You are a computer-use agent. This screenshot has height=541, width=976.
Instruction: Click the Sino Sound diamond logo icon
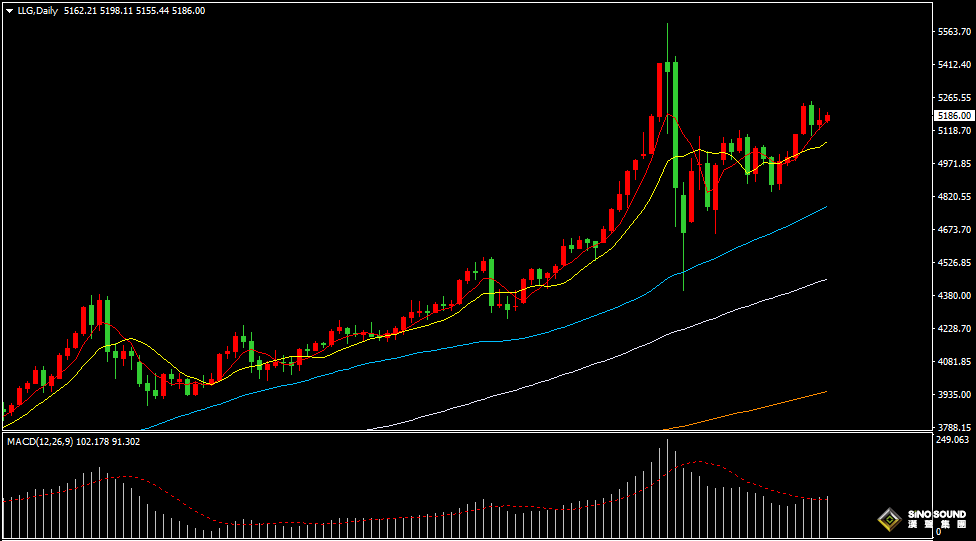point(887,519)
